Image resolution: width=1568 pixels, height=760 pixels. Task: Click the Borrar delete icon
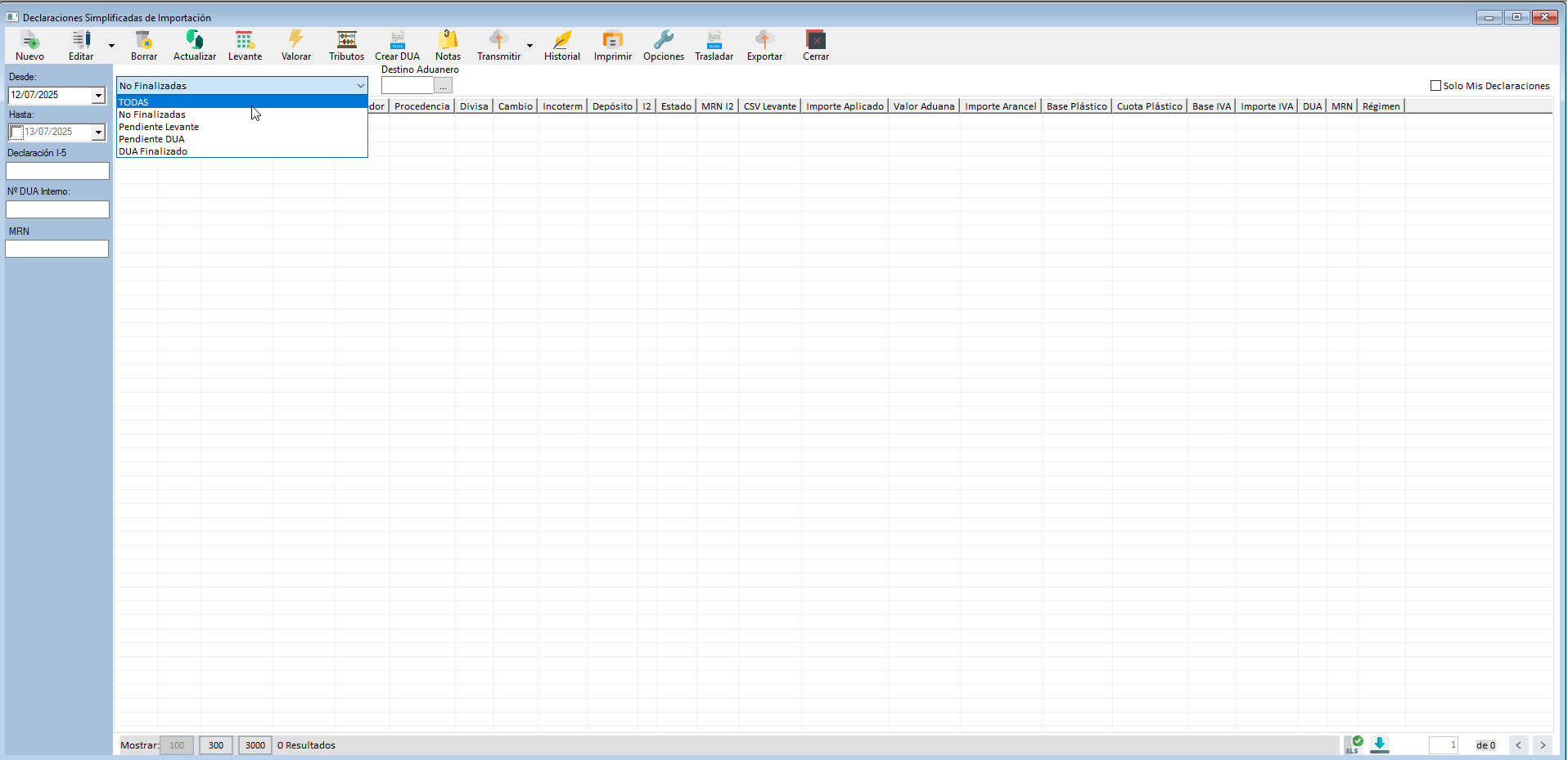coord(144,41)
